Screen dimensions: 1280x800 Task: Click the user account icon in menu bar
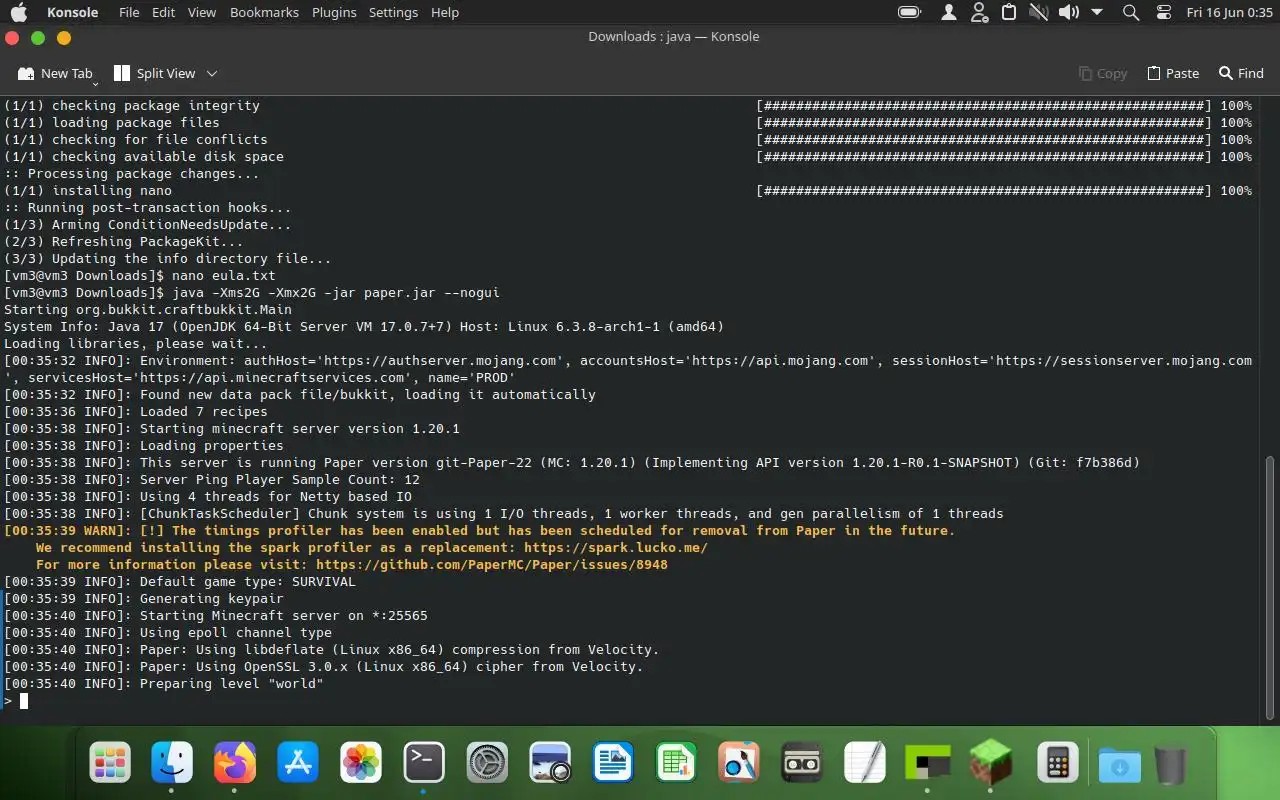click(948, 12)
